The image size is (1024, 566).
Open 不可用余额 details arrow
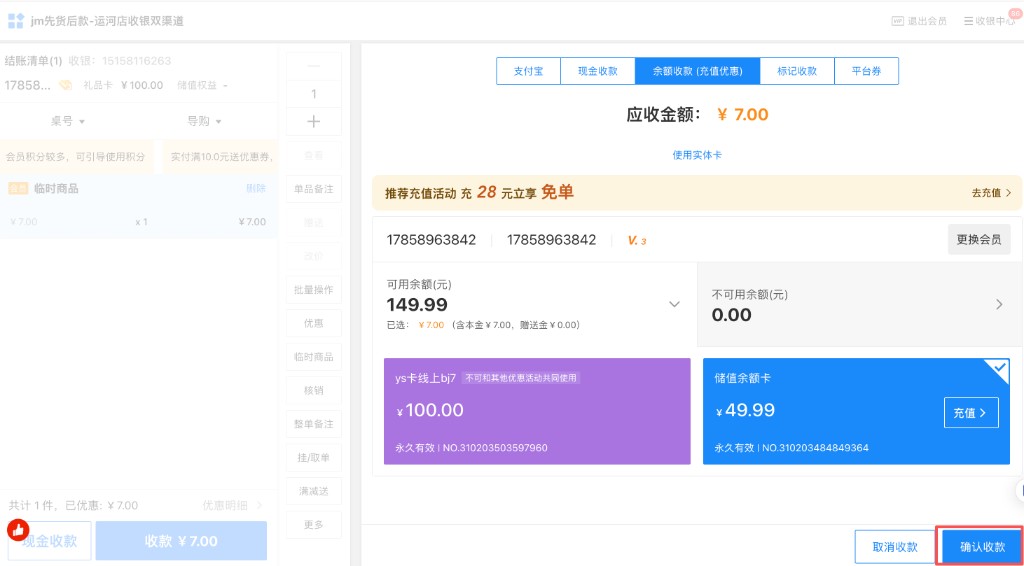pyautogui.click(x=999, y=304)
